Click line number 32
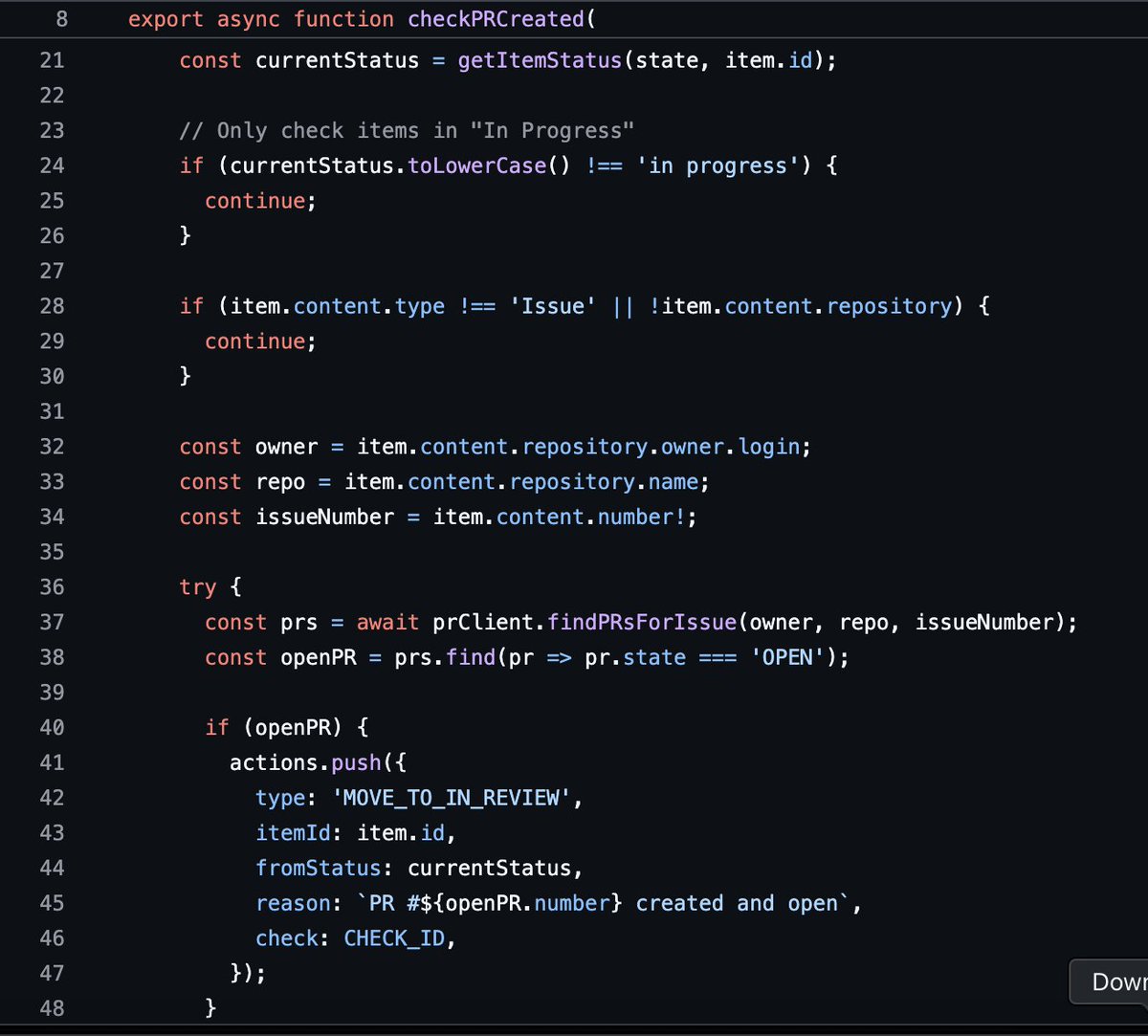The image size is (1148, 1036). coord(52,447)
